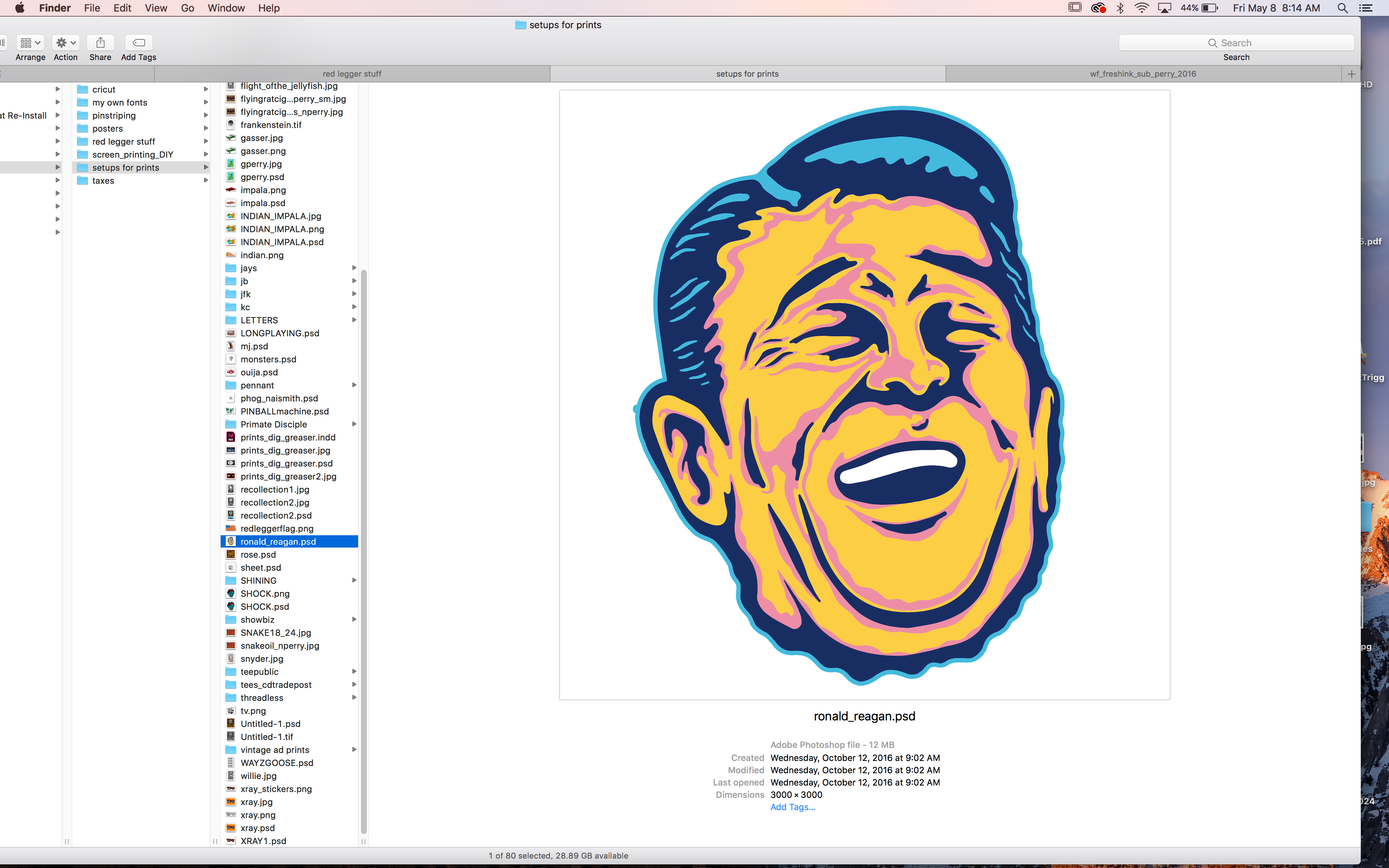Open Spotlight search in the menu bar
Viewport: 1389px width, 868px height.
(1342, 8)
